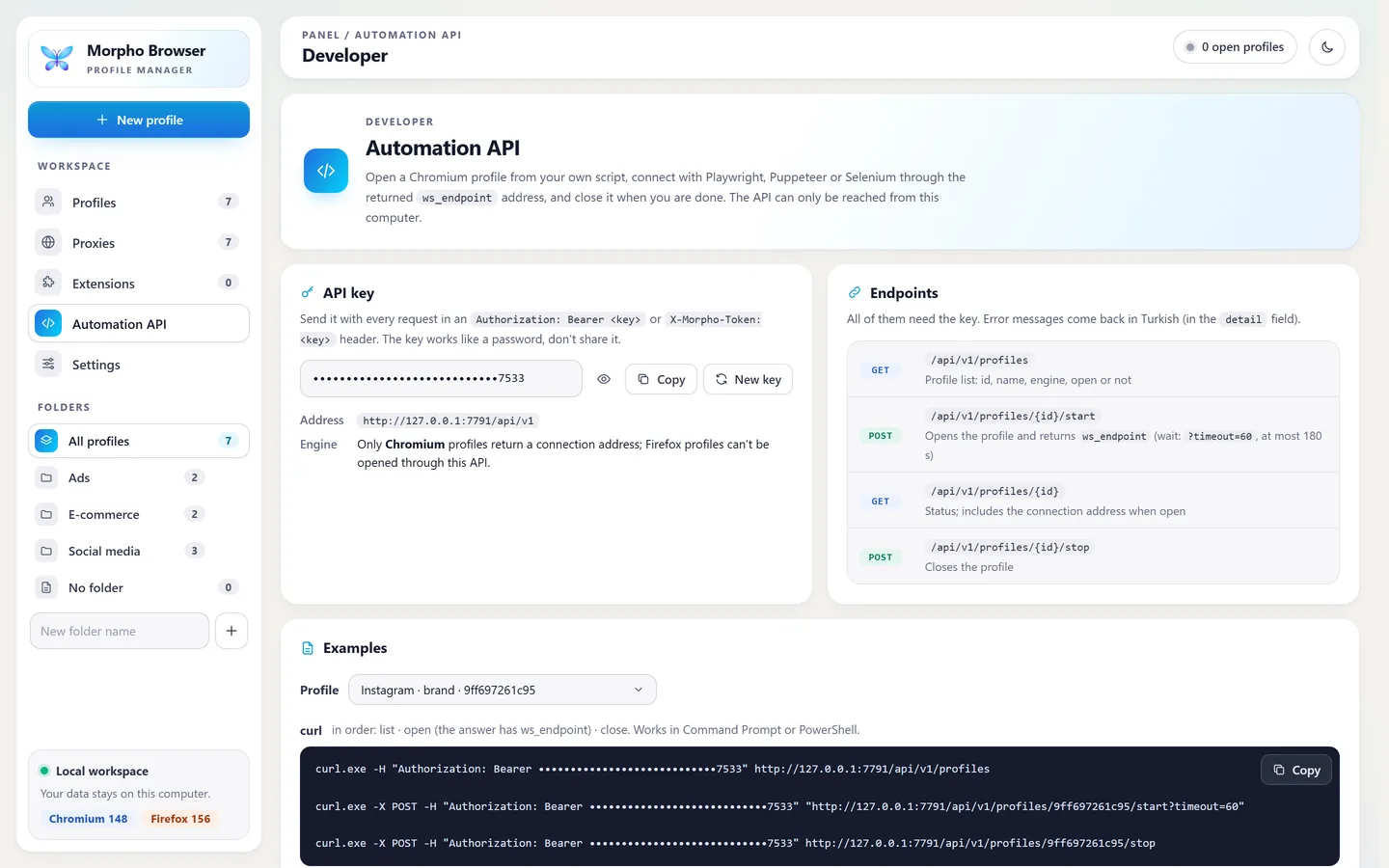The width and height of the screenshot is (1389, 868).
Task: Click the ws_endpoint code in the description
Action: click(457, 198)
